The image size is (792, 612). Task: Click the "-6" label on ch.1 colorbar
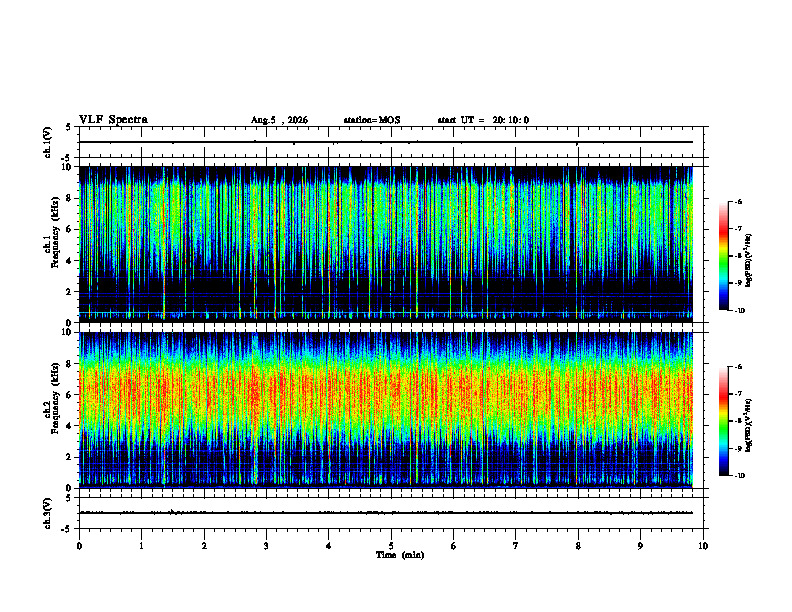coord(738,201)
